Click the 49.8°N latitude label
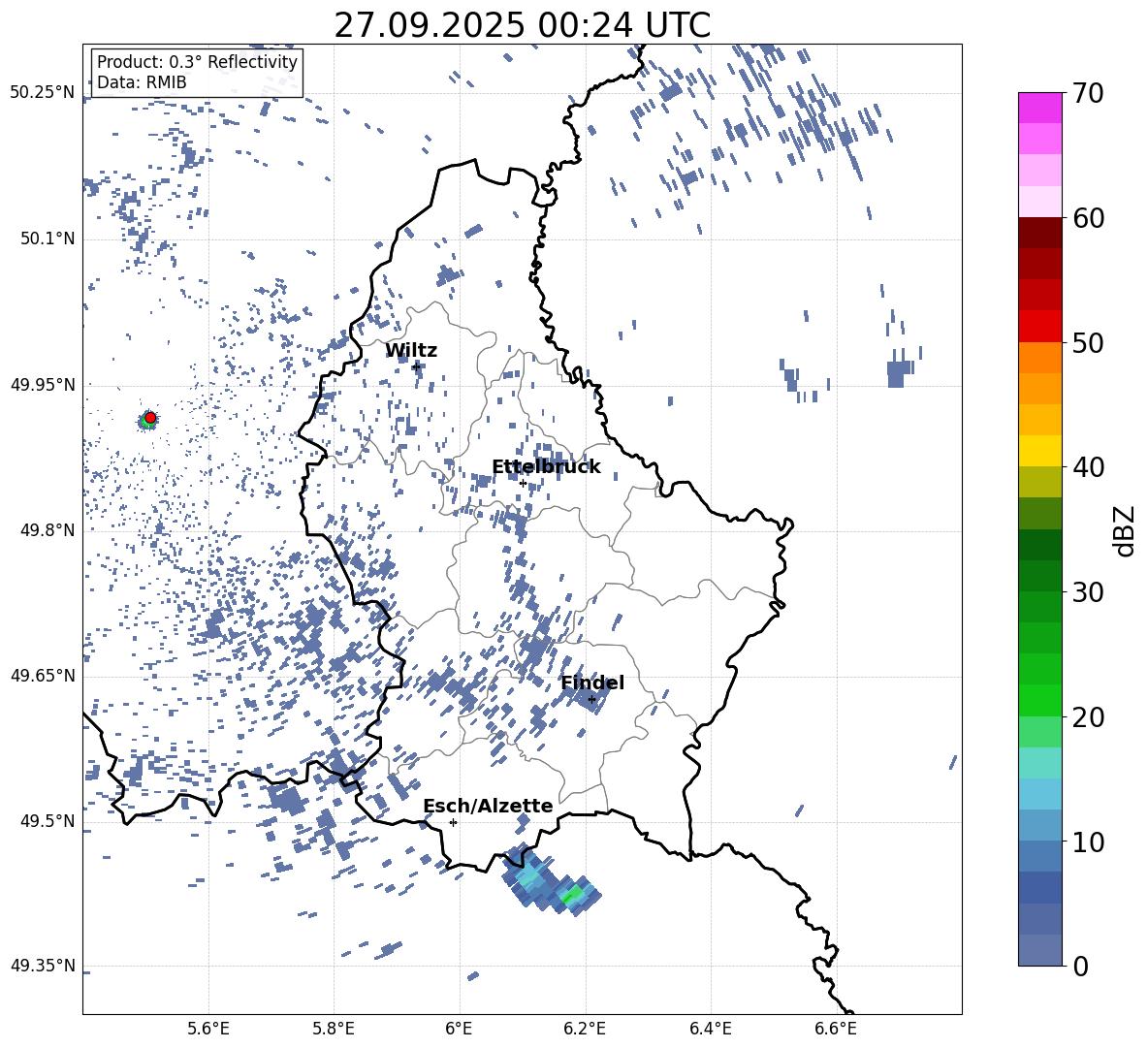The width and height of the screenshot is (1148, 1048). 47,530
